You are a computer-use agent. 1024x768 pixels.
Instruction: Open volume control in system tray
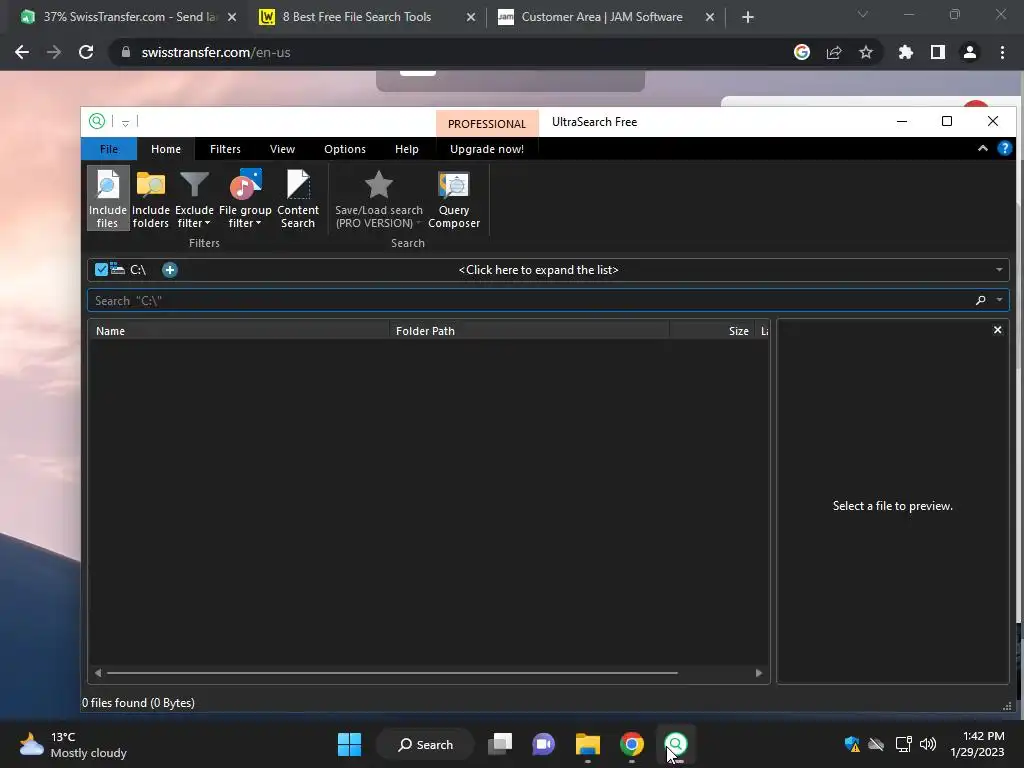(x=927, y=744)
